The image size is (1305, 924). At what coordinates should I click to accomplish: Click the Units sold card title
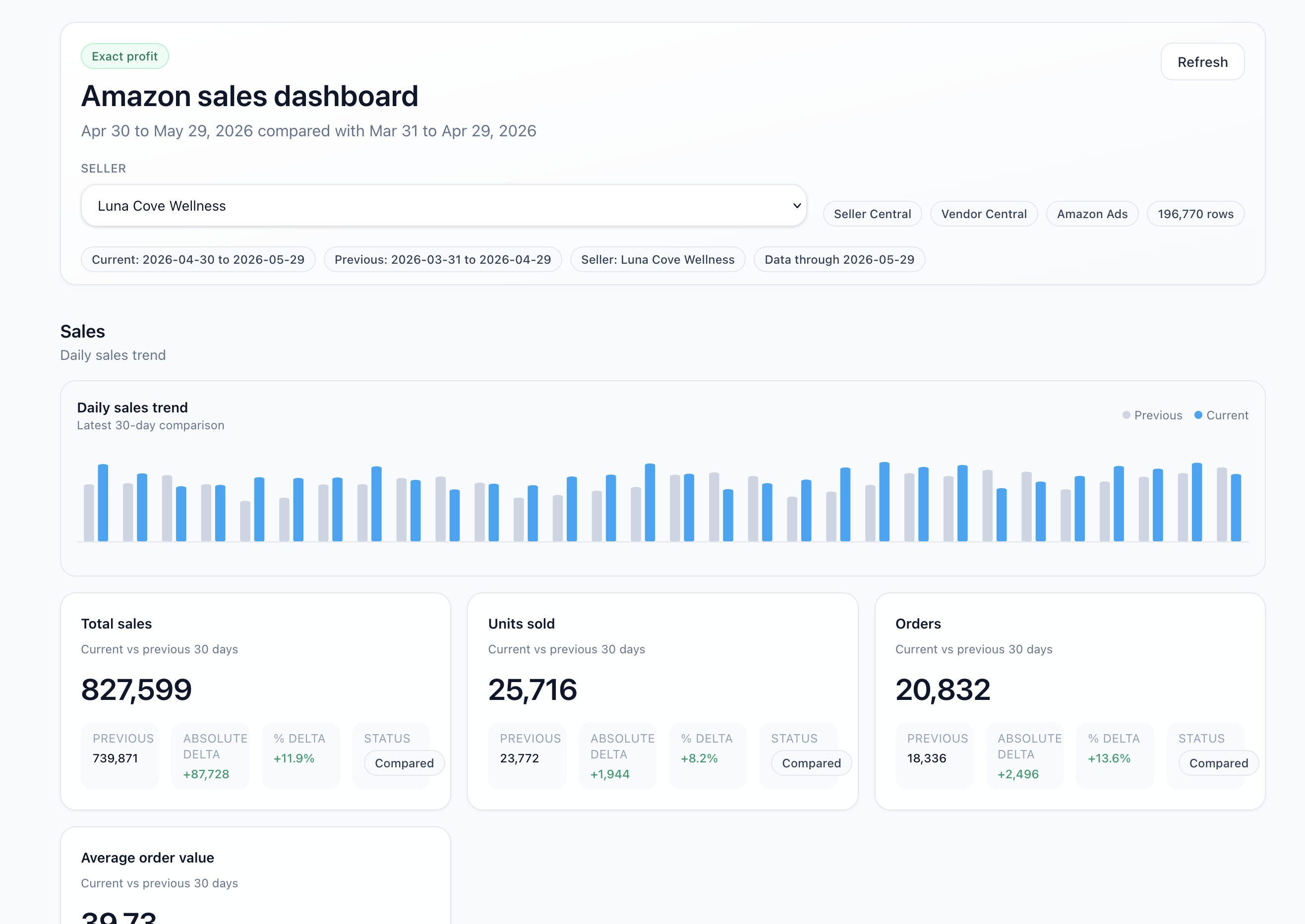pos(521,624)
